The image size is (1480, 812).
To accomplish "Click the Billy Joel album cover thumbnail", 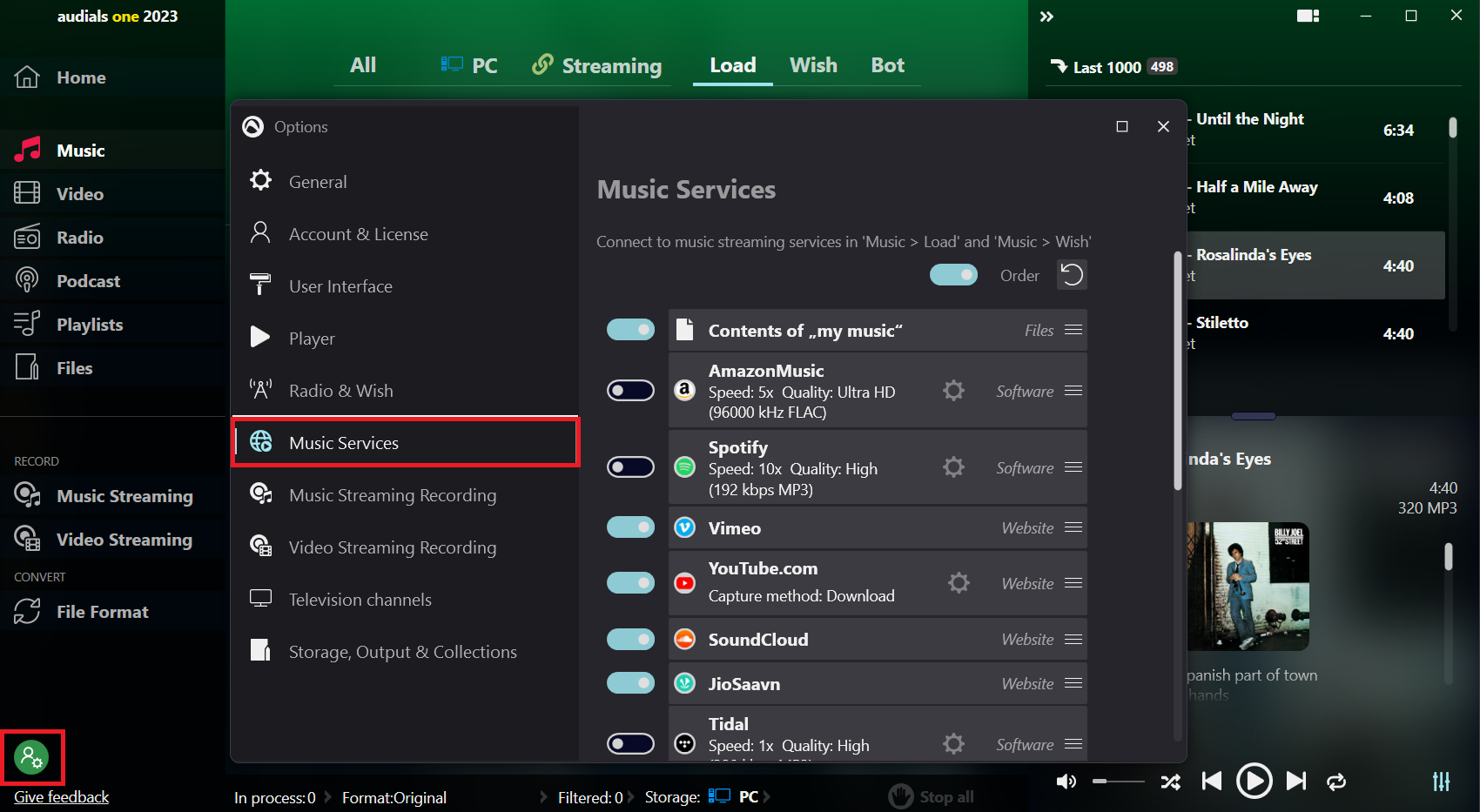I will (x=1248, y=587).
